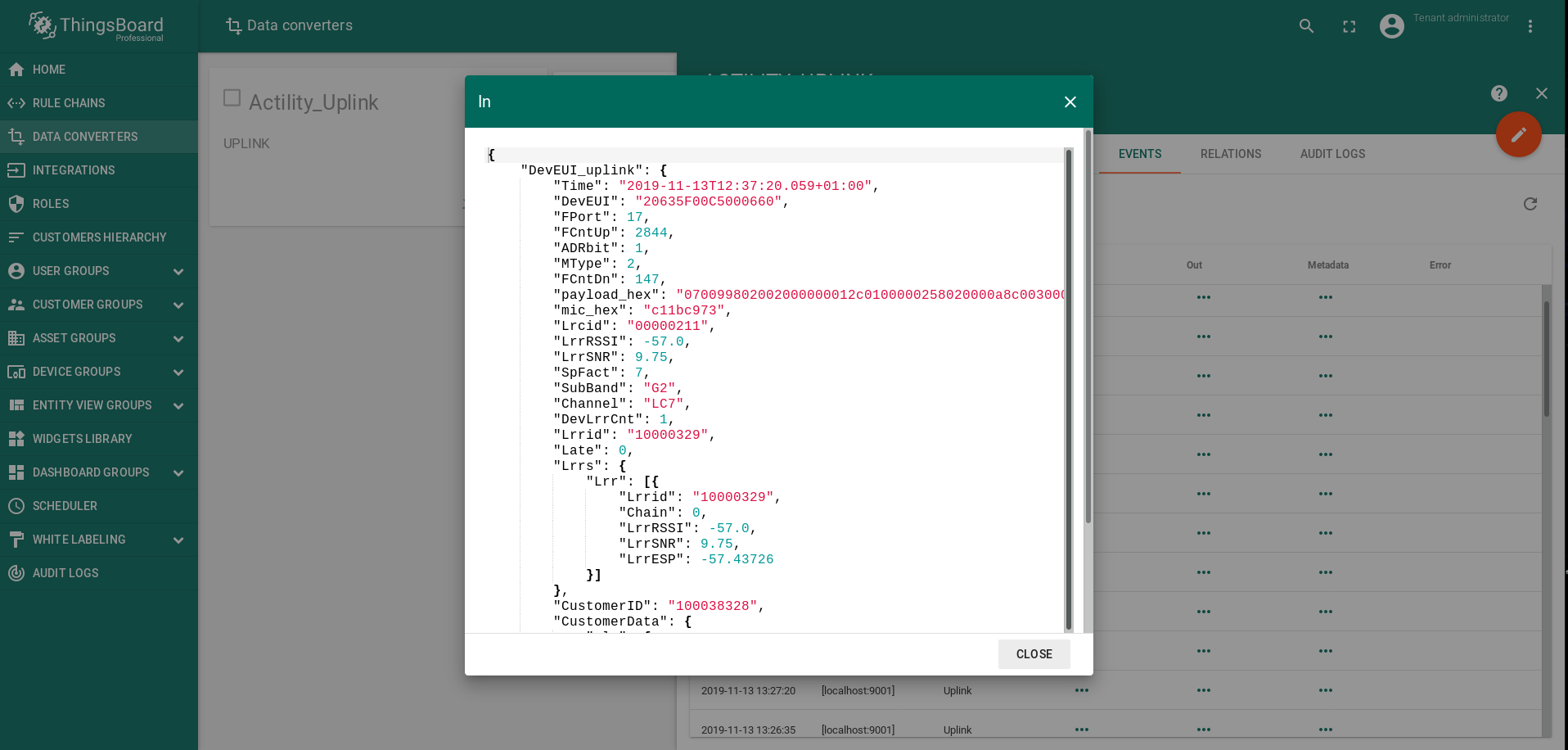
Task: Click the Entity View Groups icon
Action: point(16,405)
